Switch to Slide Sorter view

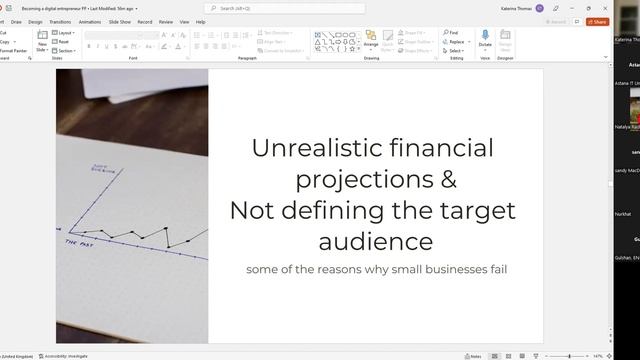pyautogui.click(x=509, y=356)
